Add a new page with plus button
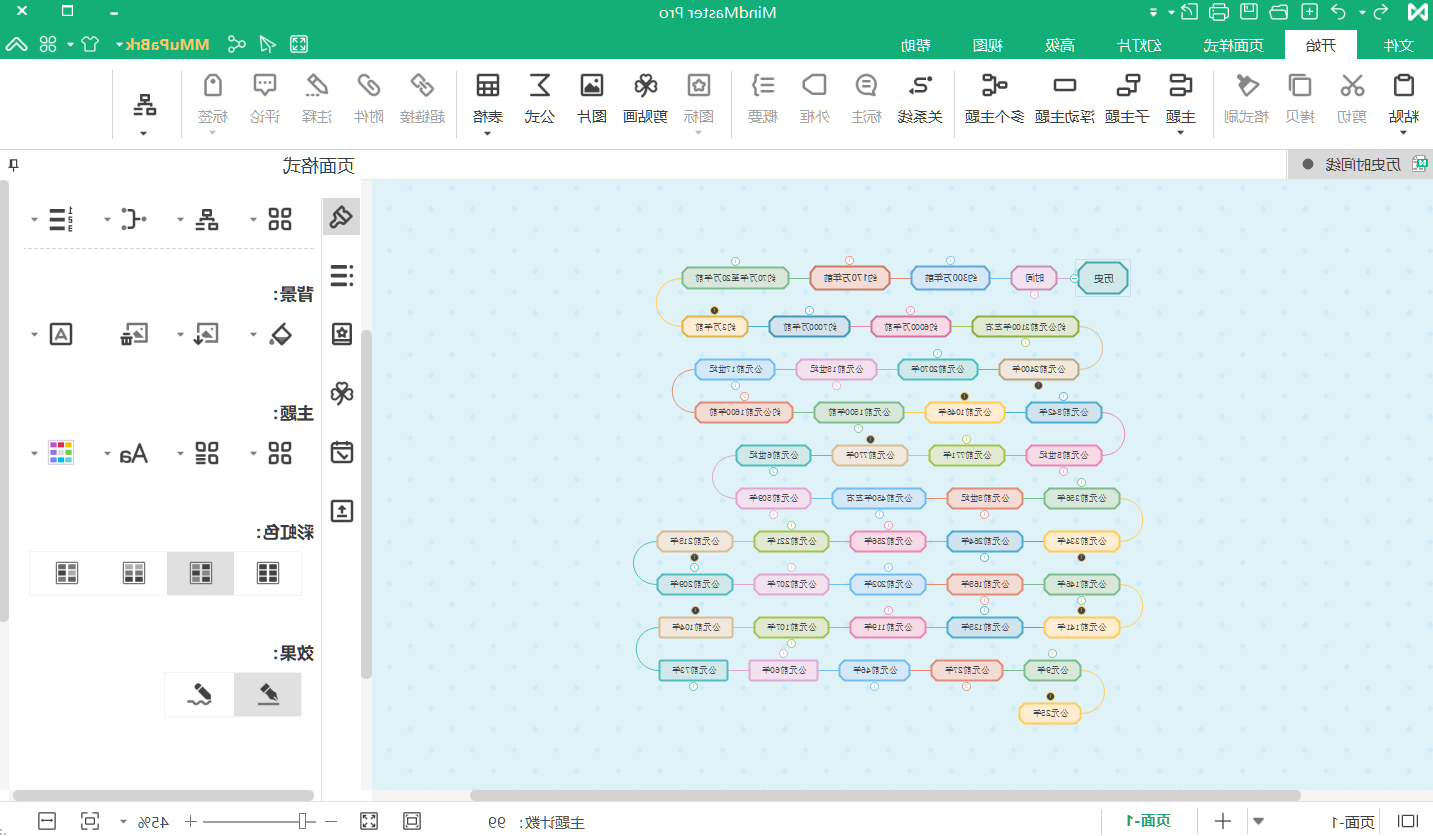Screen dimensions: 1433x836 click(1223, 821)
